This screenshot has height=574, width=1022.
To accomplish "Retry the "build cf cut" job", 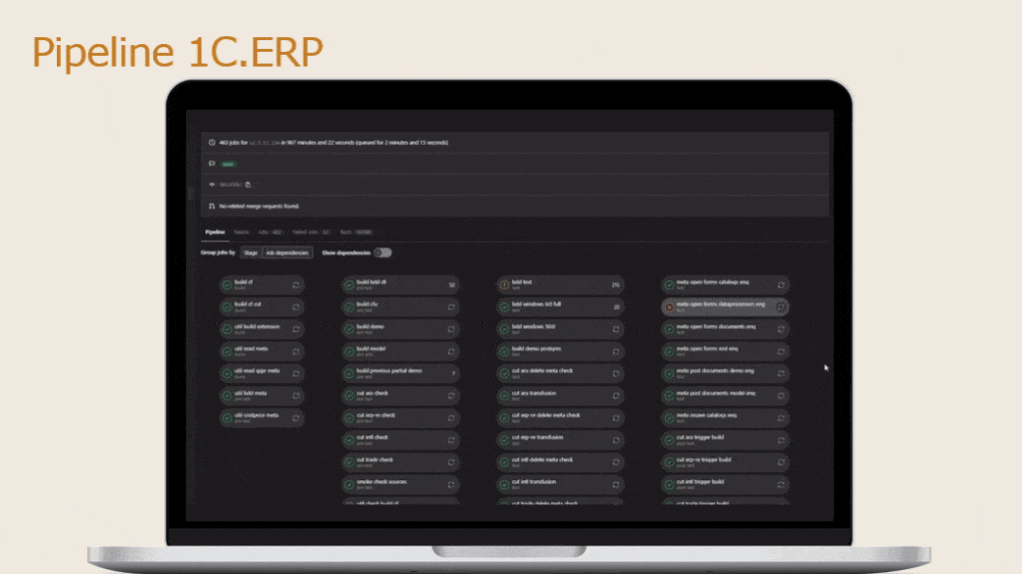I will [x=296, y=307].
